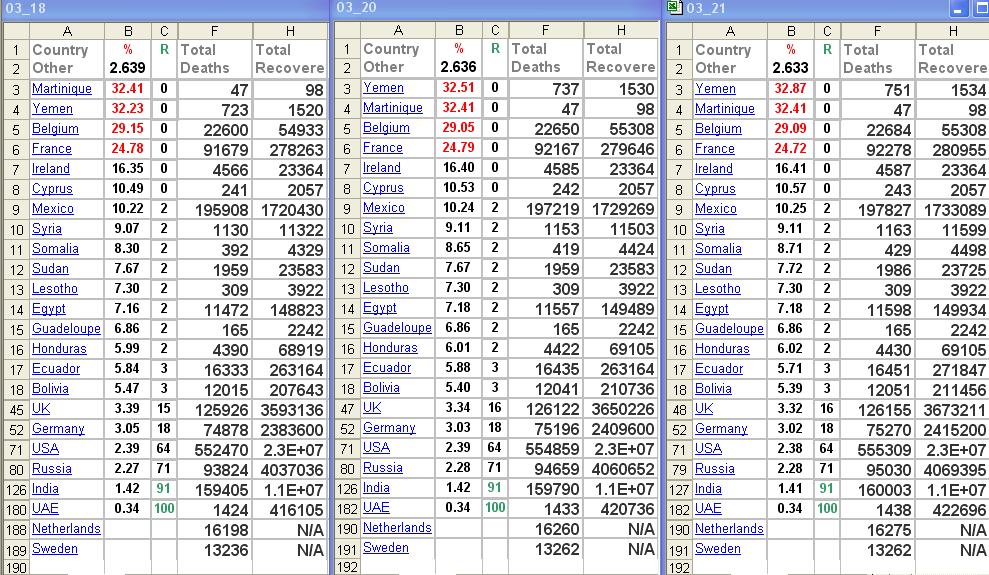Select the Total Deaths header cell in 03_20
The image size is (989, 575).
pyautogui.click(x=546, y=57)
